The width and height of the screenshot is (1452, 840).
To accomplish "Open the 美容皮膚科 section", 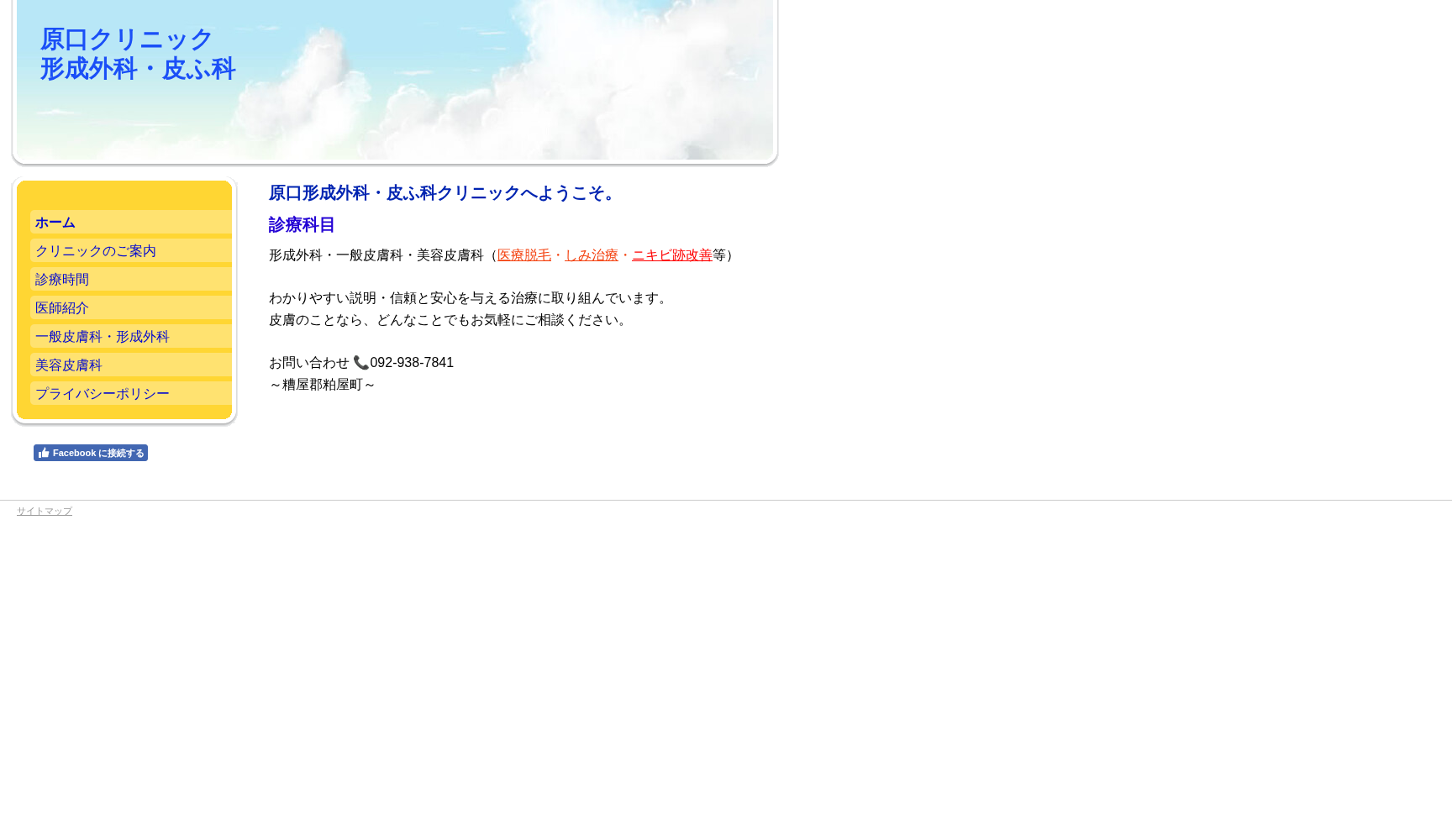I will (x=68, y=365).
